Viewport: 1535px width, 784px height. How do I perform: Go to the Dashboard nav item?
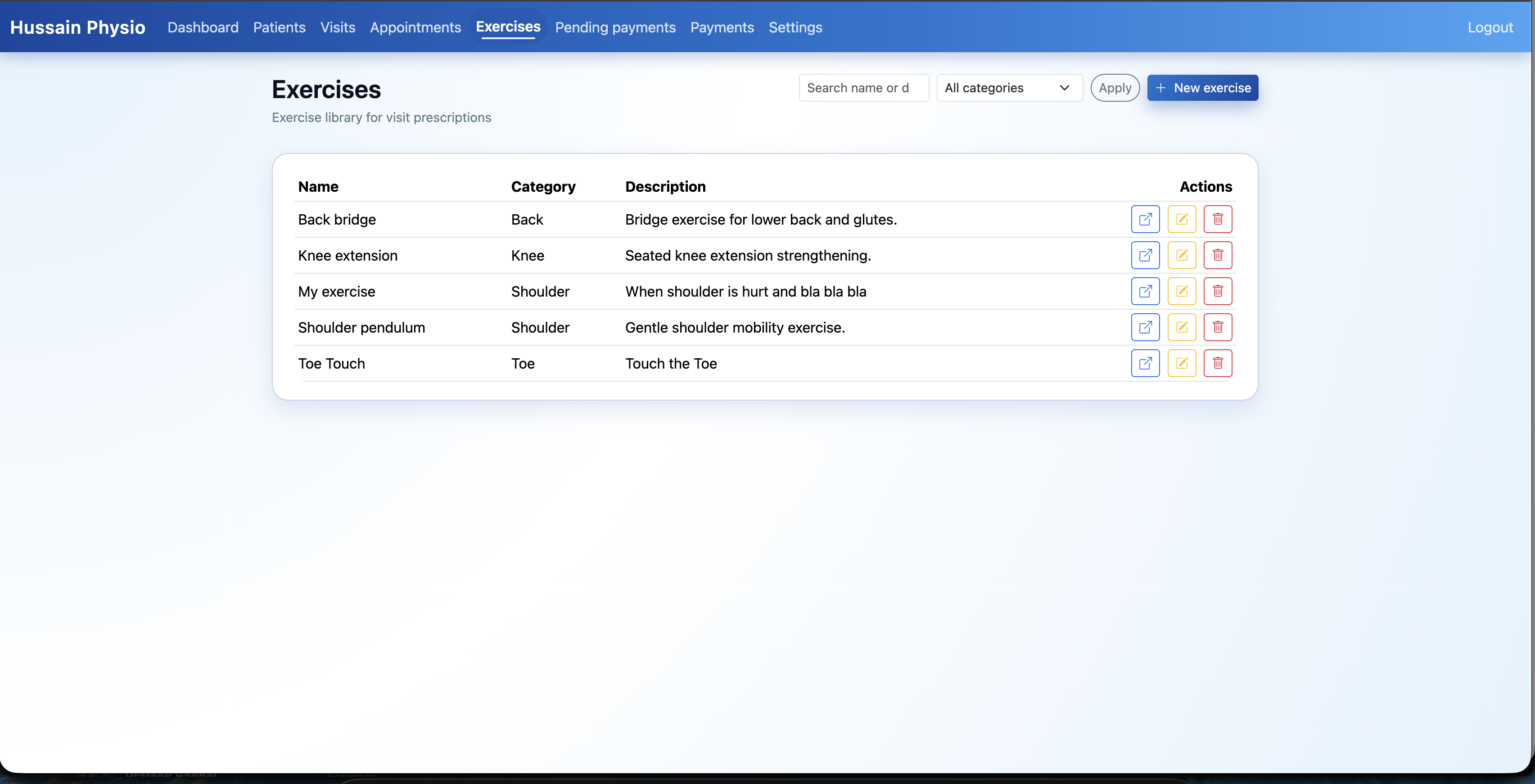pos(203,27)
